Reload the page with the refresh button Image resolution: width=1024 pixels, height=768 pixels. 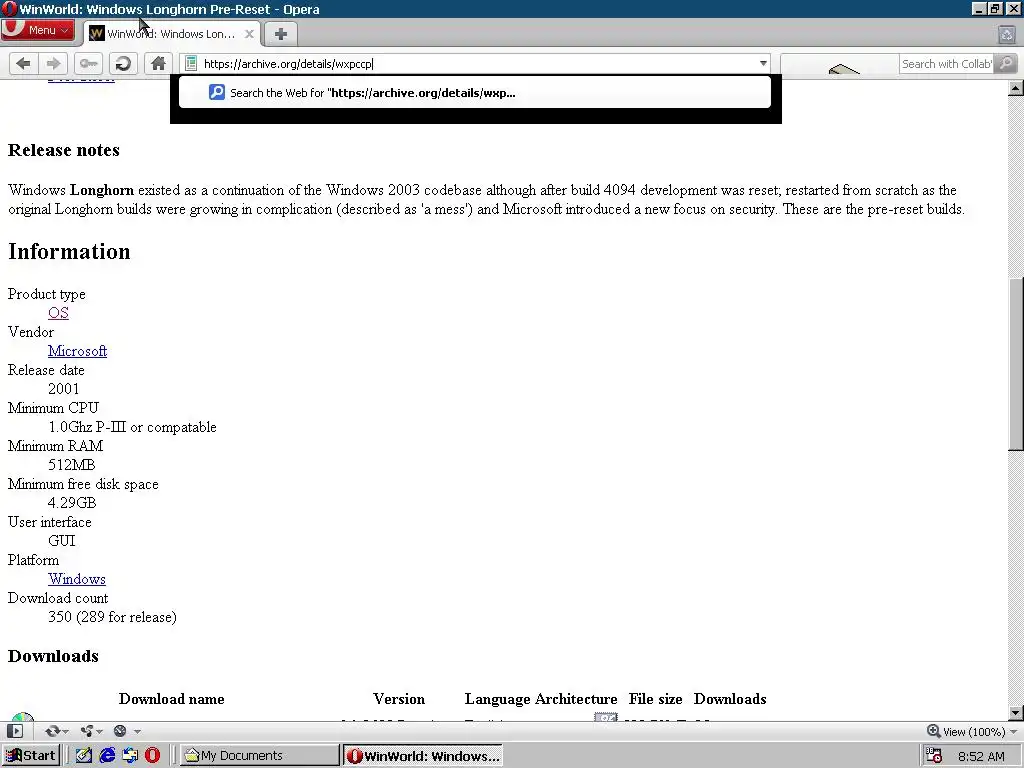[123, 63]
